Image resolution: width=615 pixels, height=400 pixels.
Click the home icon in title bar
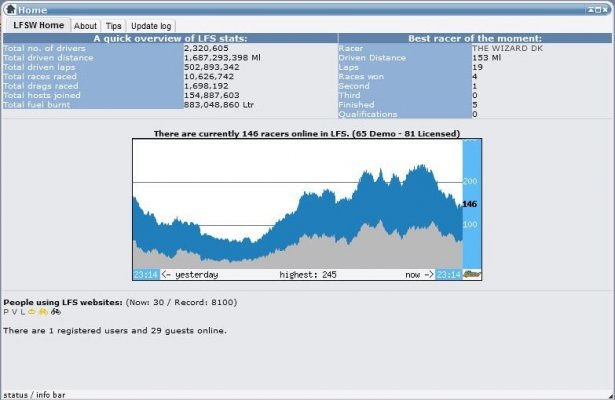click(9, 8)
